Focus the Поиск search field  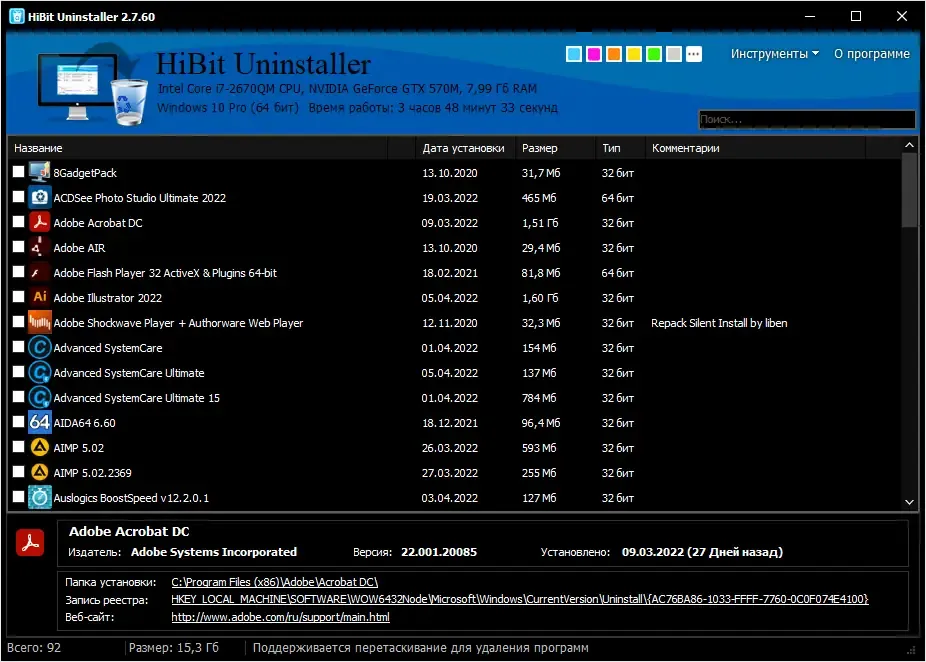pyautogui.click(x=807, y=119)
